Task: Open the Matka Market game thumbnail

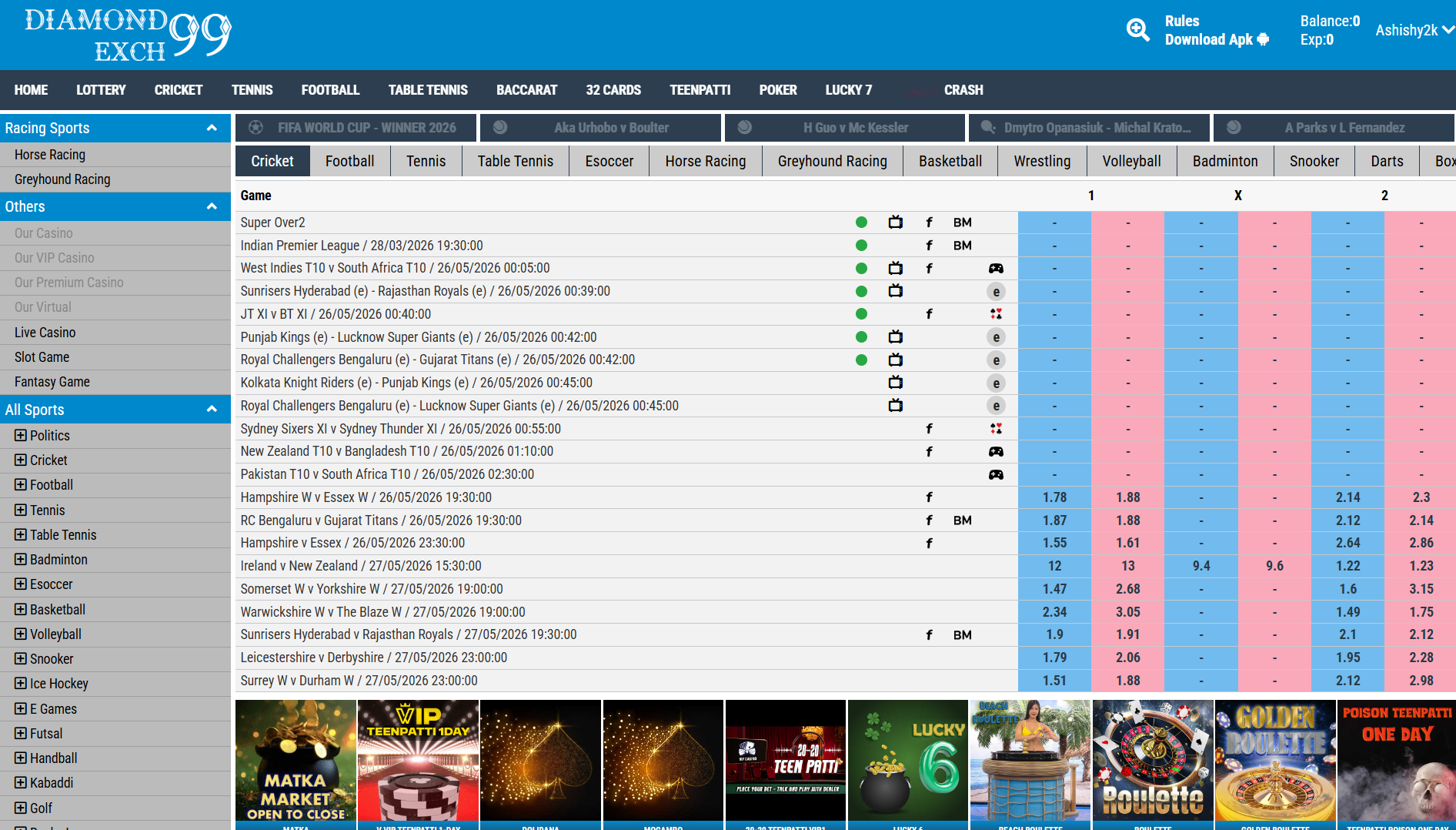Action: coord(296,761)
